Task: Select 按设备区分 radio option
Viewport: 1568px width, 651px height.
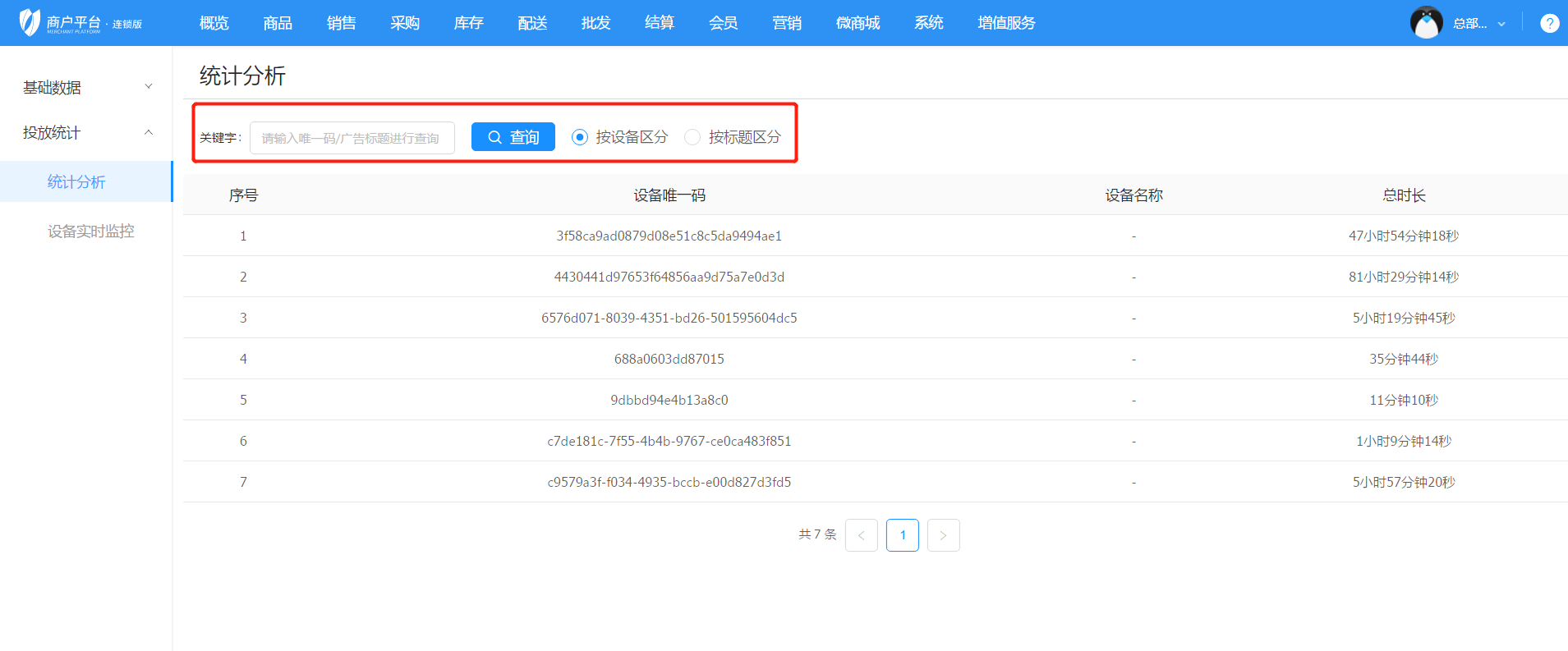Action: click(x=580, y=137)
